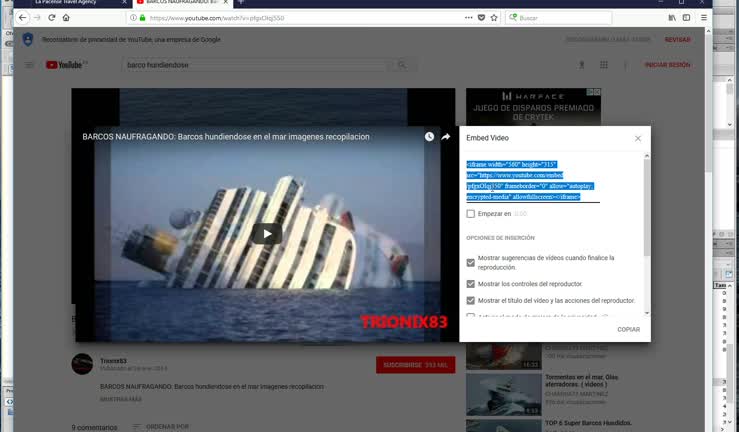Click the SUSCRIBIRSE subscribe button
Image resolution: width=739 pixels, height=432 pixels.
[416, 365]
